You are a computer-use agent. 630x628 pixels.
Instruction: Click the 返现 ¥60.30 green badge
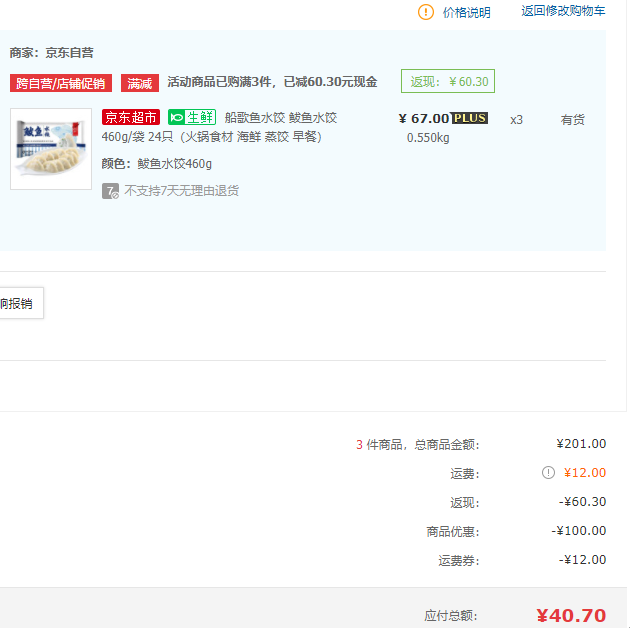(x=448, y=81)
